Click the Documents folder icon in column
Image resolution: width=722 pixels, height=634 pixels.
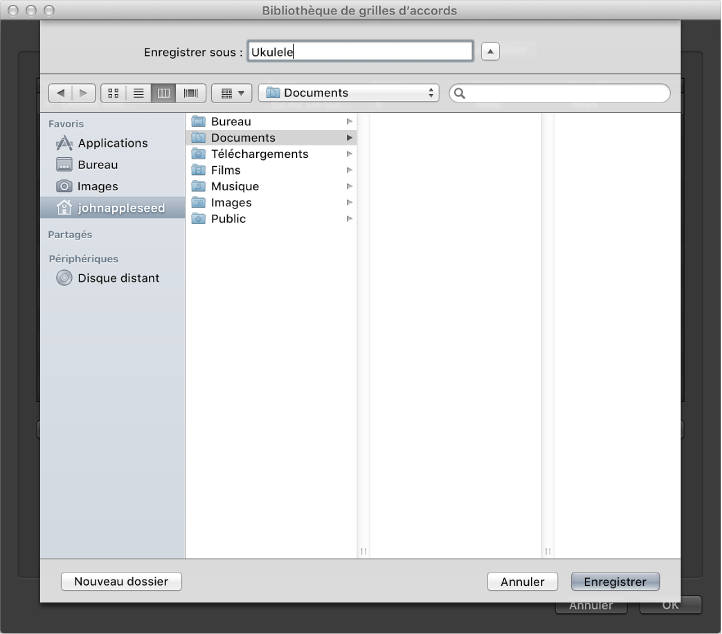[x=198, y=138]
